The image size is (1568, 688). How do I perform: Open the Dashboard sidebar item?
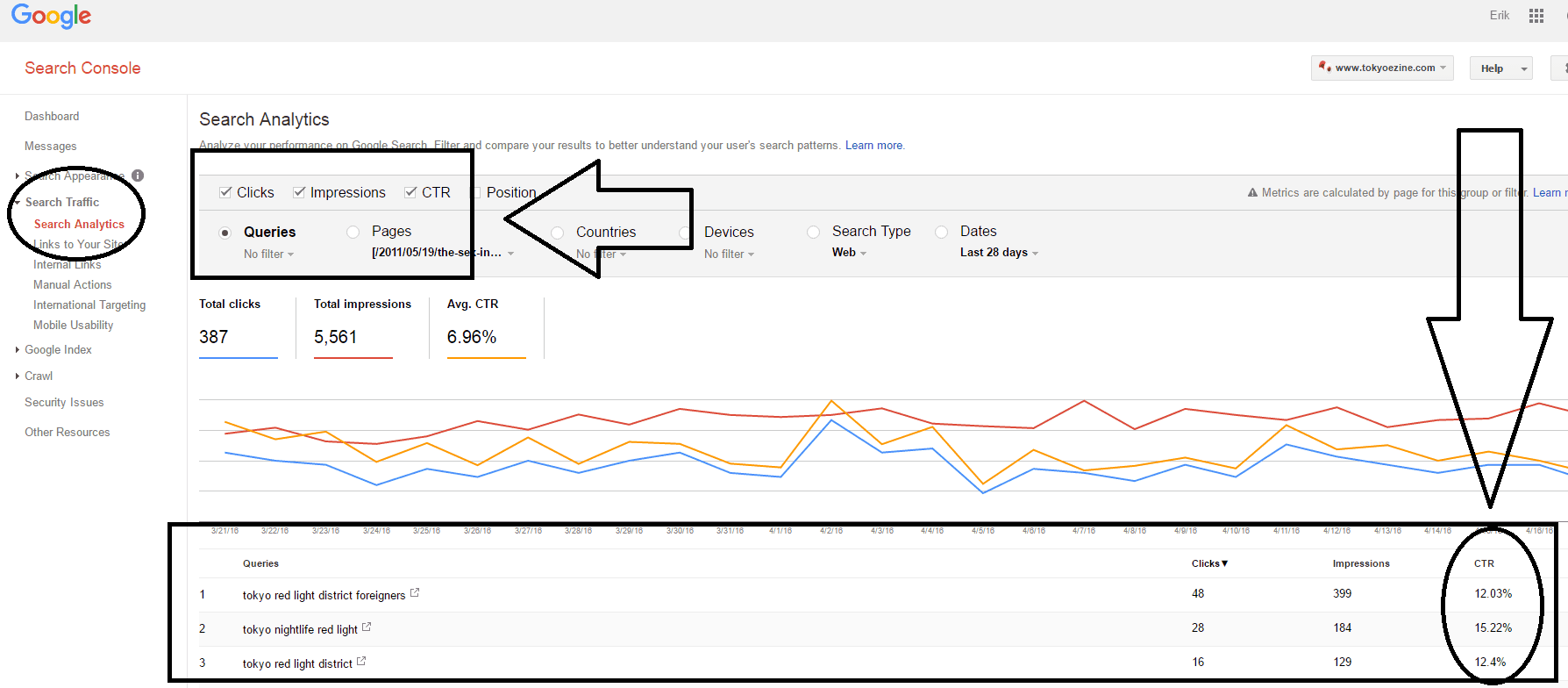pos(52,116)
